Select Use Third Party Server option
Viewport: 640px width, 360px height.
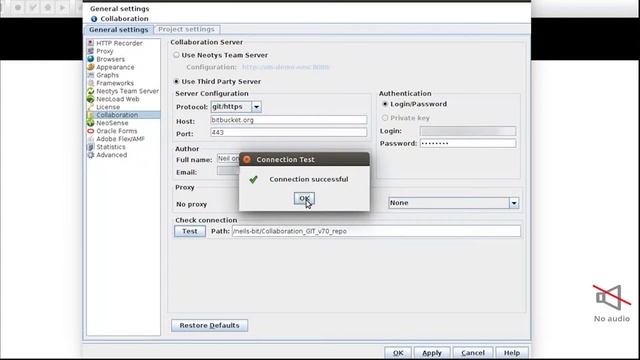pyautogui.click(x=176, y=81)
